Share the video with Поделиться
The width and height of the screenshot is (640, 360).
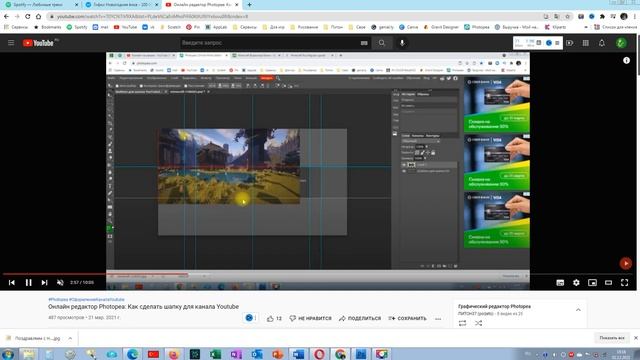[x=360, y=318]
